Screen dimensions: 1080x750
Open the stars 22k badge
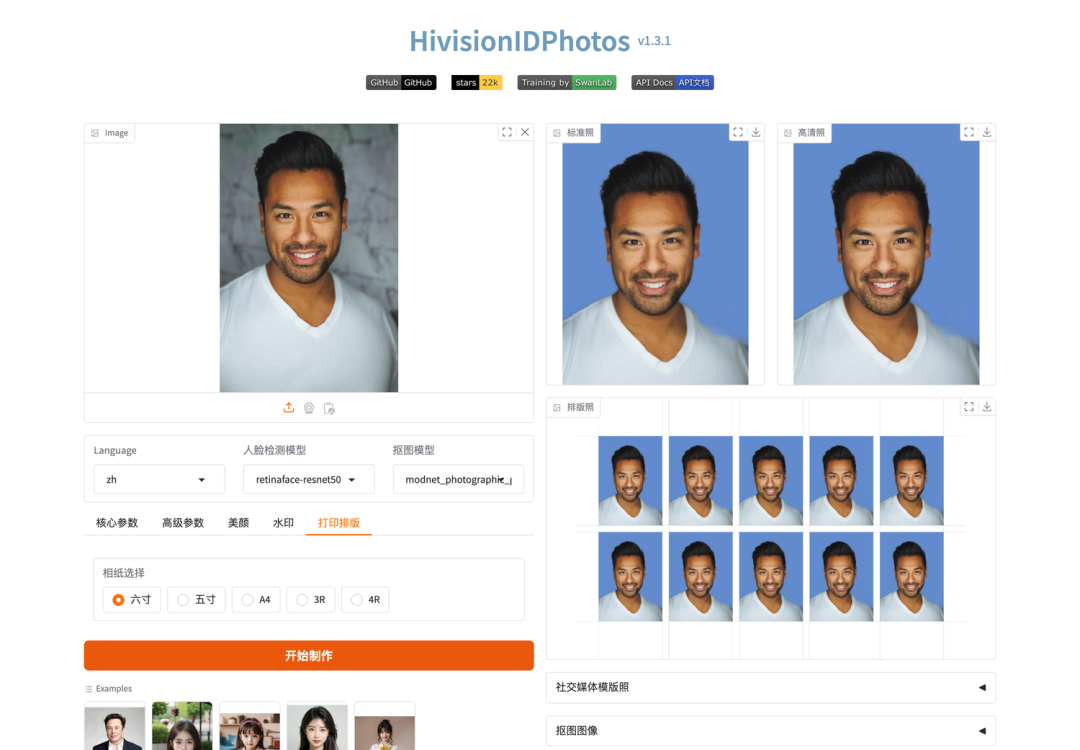(x=477, y=83)
